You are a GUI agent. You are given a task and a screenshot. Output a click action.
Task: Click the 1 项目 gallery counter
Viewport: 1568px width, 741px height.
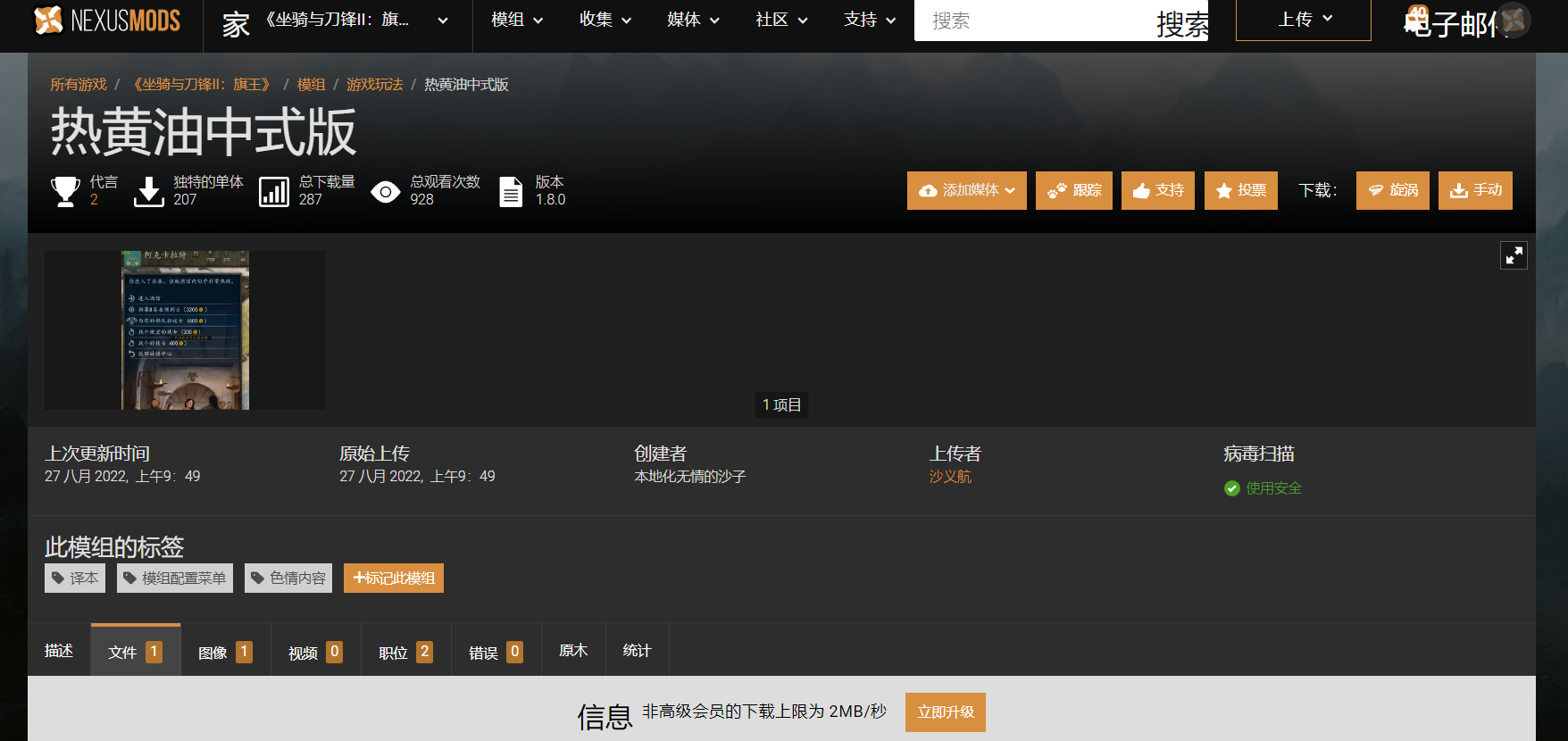coord(782,404)
